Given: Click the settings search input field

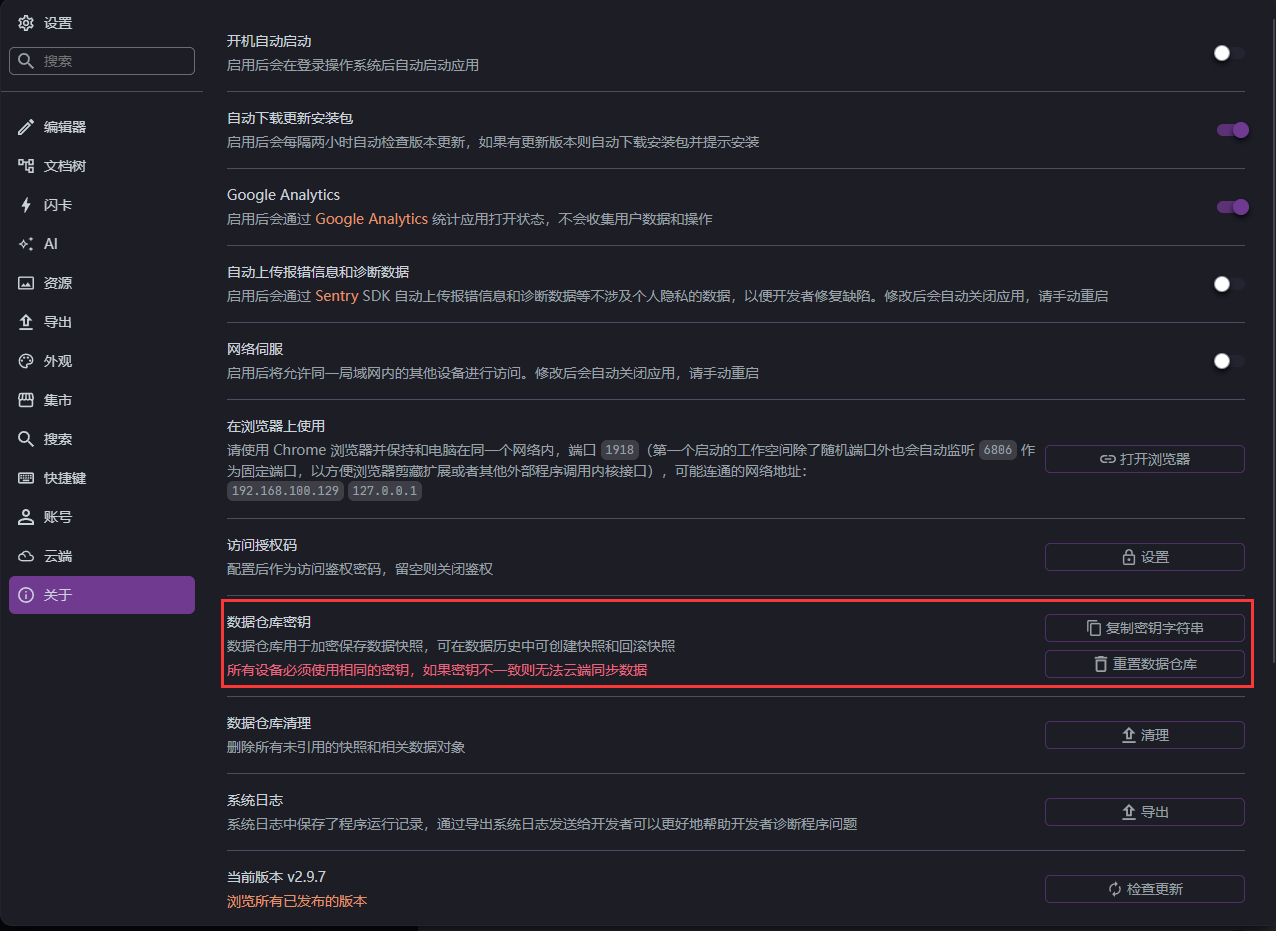Looking at the screenshot, I should click(x=102, y=61).
